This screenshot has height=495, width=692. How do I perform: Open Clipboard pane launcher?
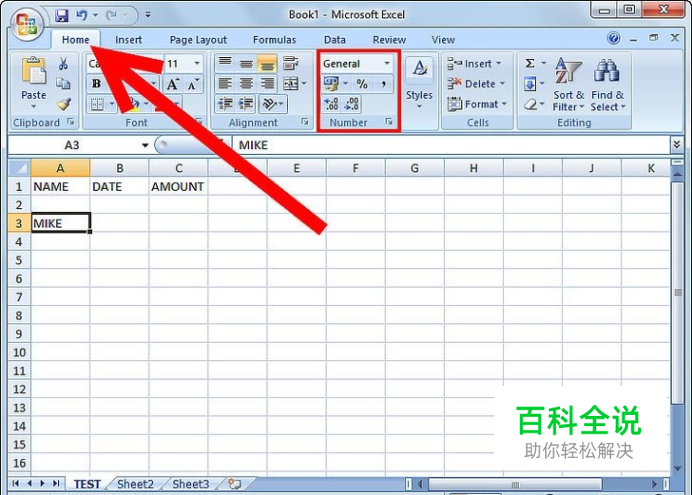point(71,121)
